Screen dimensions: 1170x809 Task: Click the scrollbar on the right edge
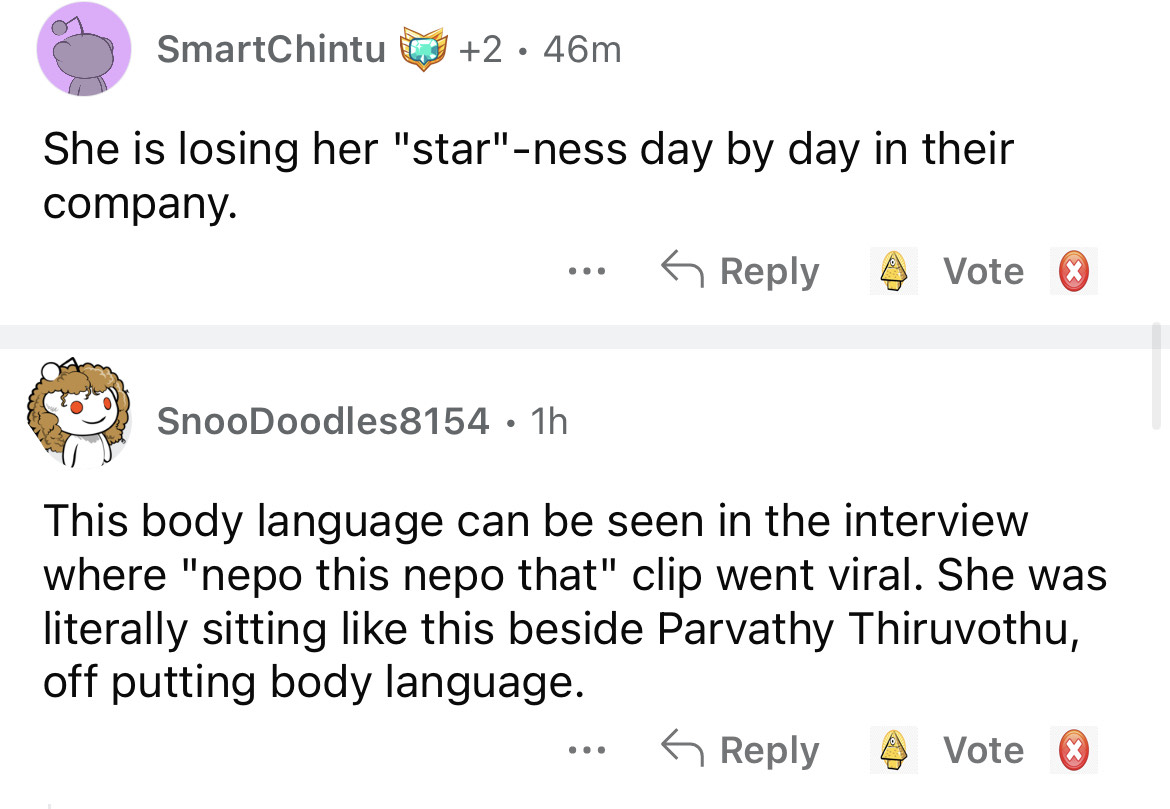1159,375
